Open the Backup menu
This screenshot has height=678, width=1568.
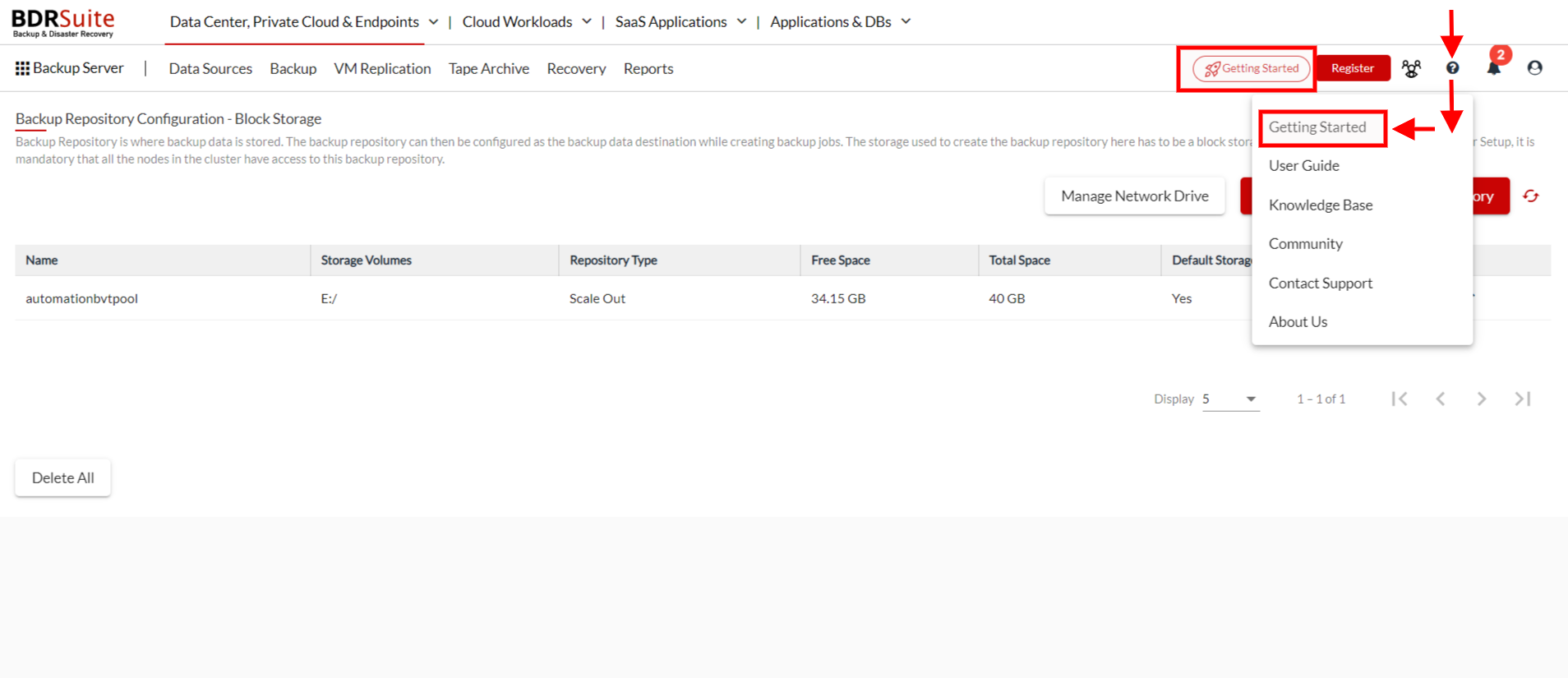click(x=293, y=69)
